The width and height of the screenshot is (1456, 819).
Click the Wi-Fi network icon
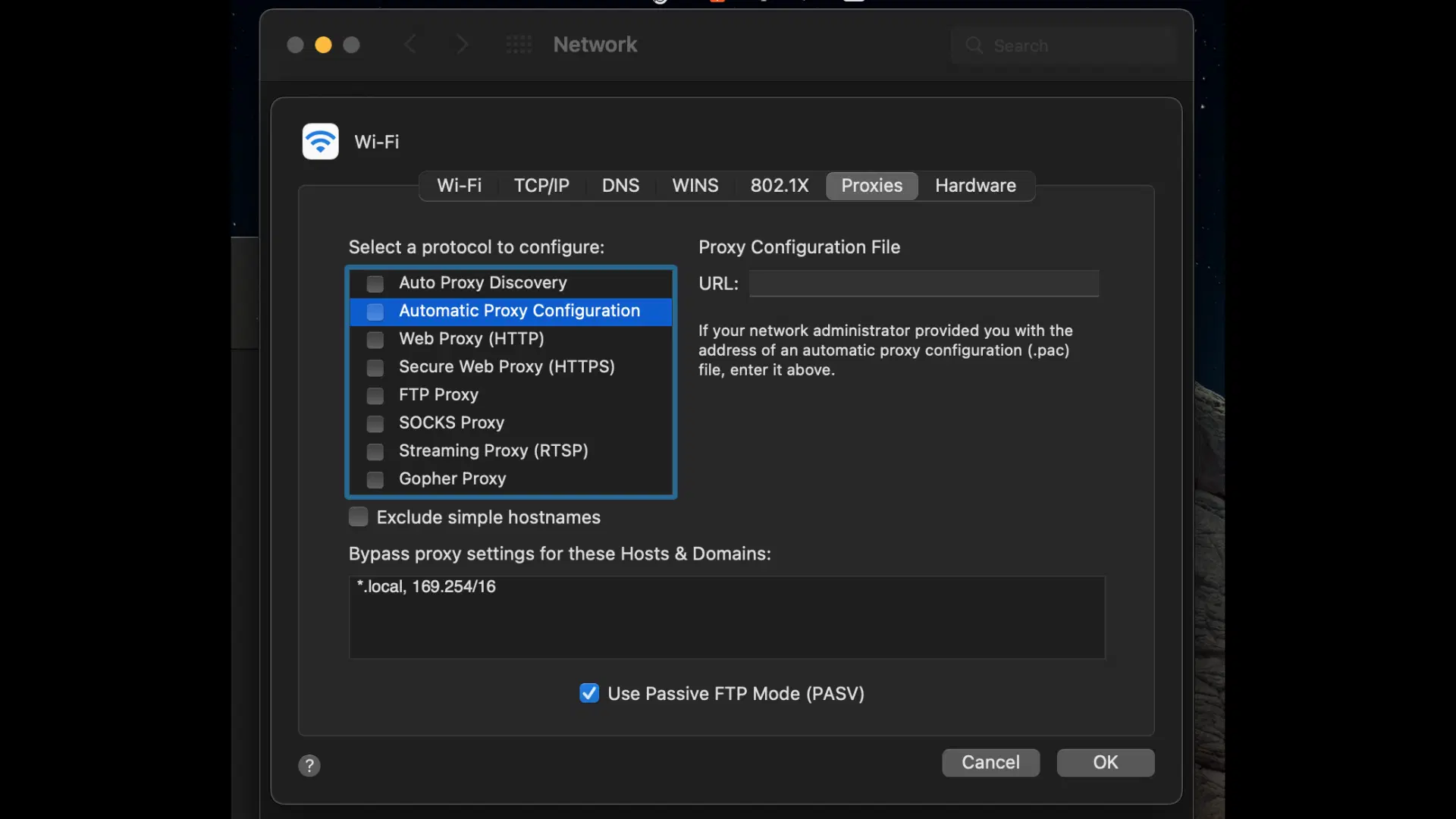click(x=320, y=141)
